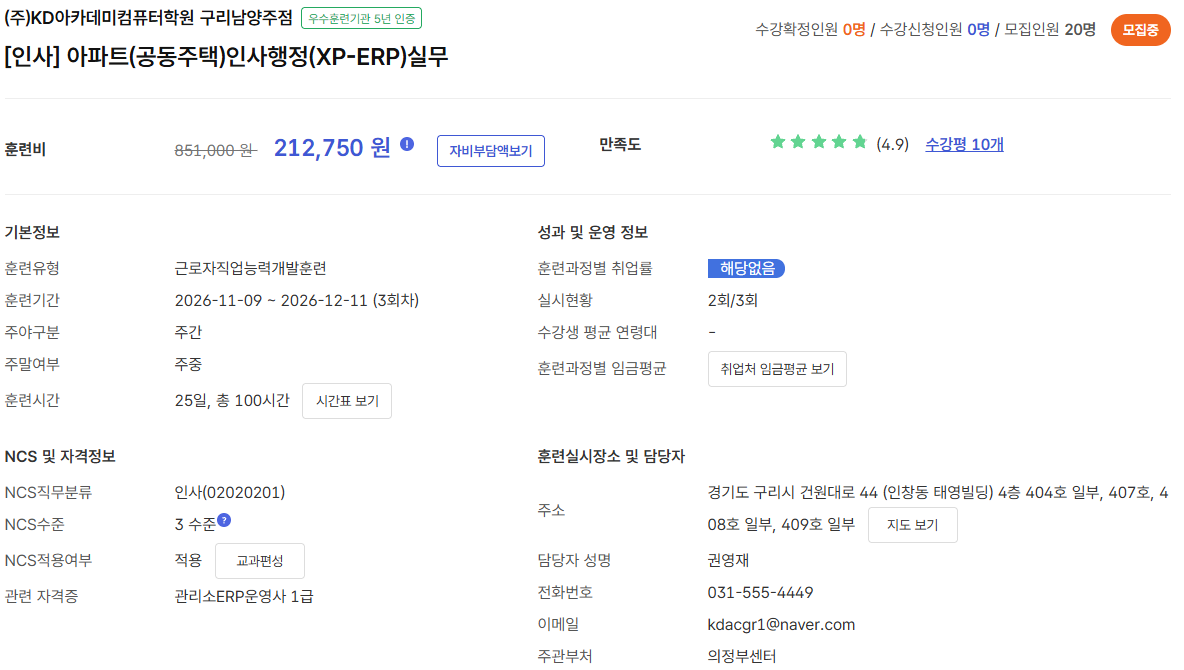
Task: Click the 실시현황 value 2회/3회
Action: click(x=732, y=301)
